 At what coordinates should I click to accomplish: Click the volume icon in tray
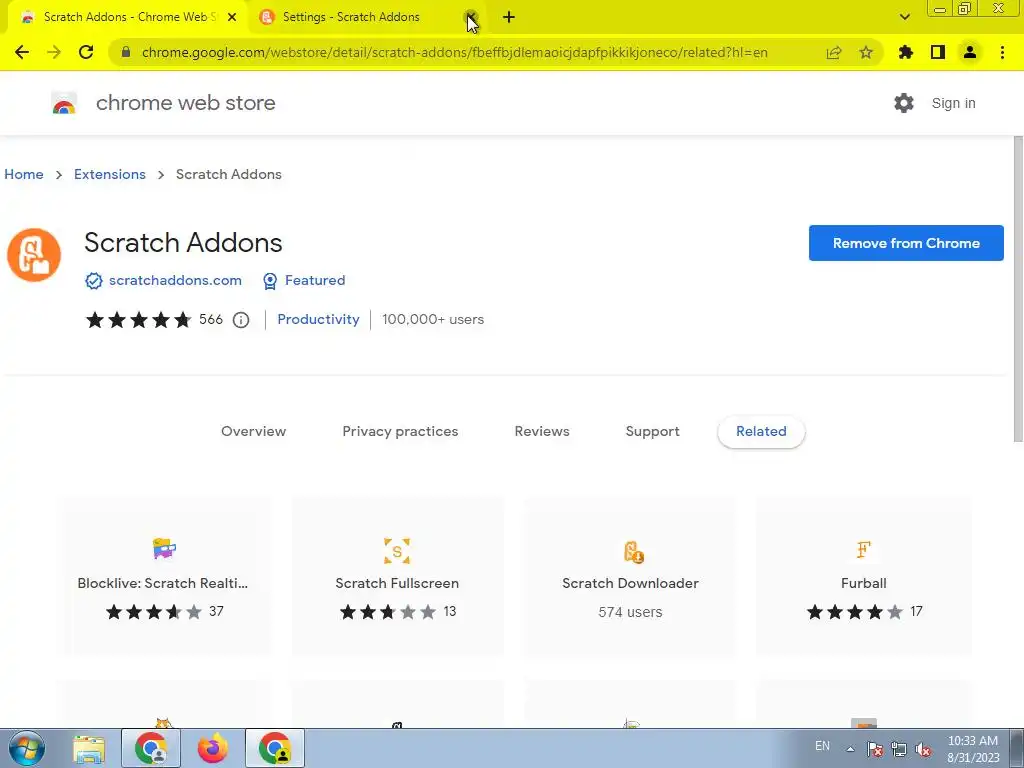coord(923,749)
